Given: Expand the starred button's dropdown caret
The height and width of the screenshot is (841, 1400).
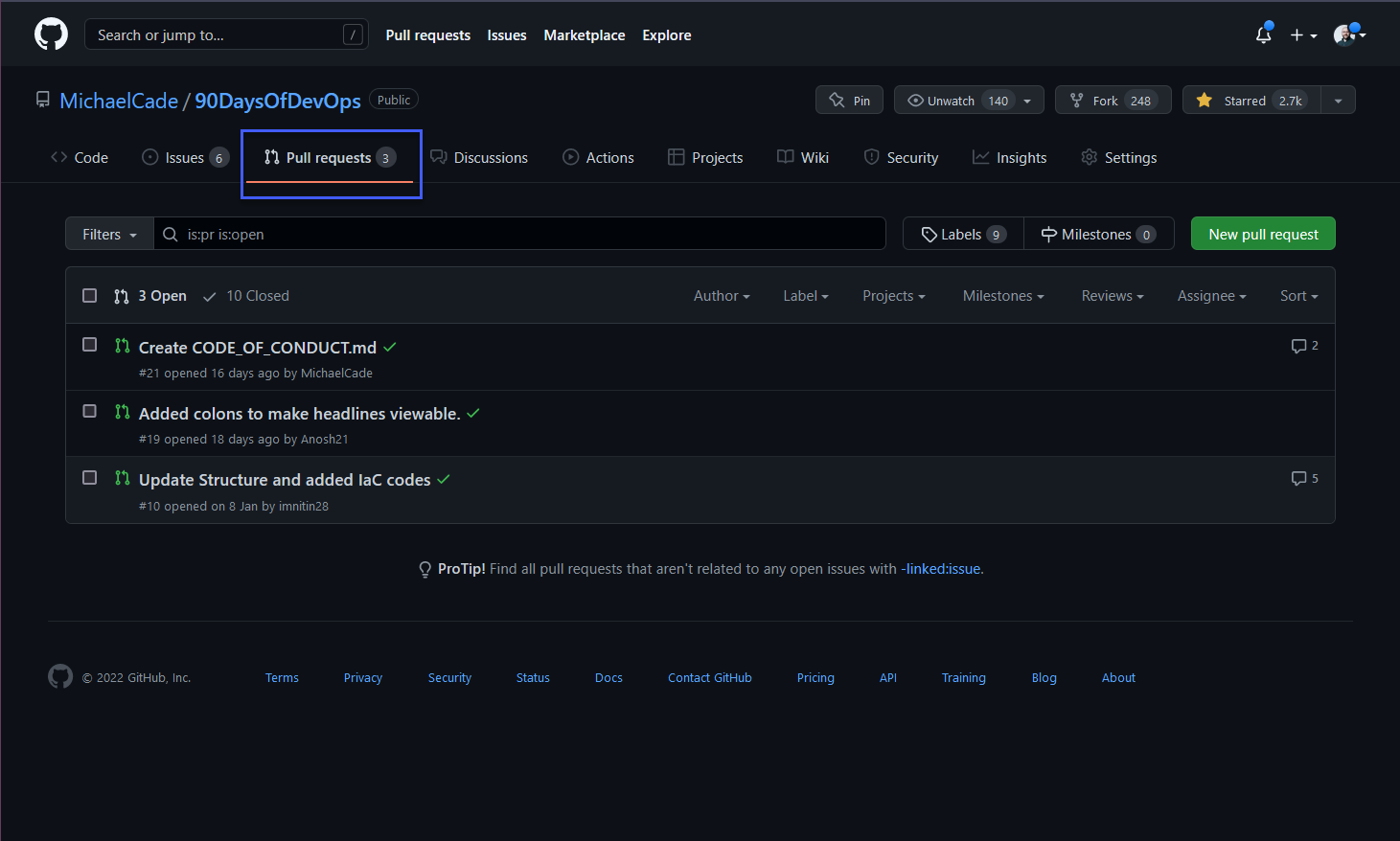Looking at the screenshot, I should coord(1338,99).
